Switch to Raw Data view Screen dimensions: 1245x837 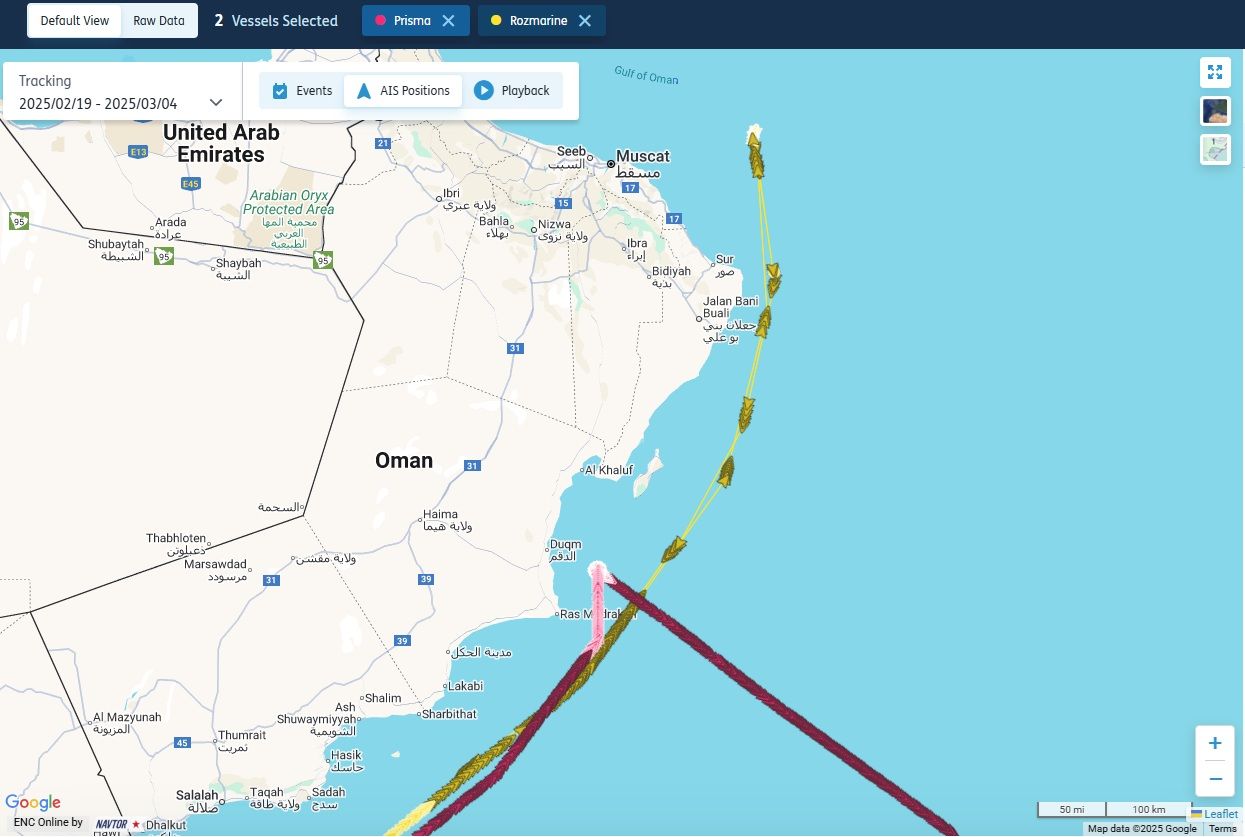(159, 20)
